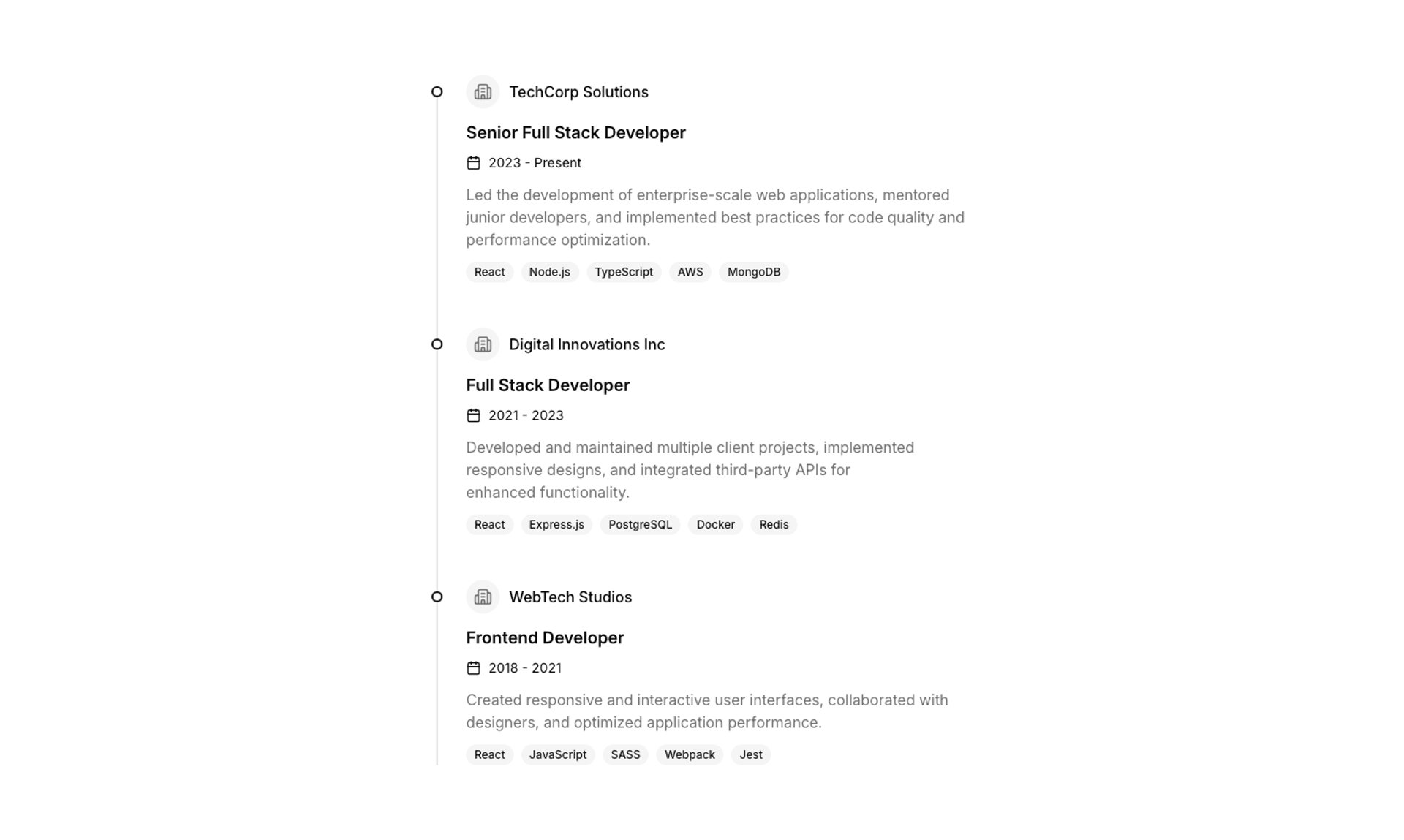The image size is (1404, 840).
Task: Open the Senior Full Stack Developer heading
Action: (575, 133)
